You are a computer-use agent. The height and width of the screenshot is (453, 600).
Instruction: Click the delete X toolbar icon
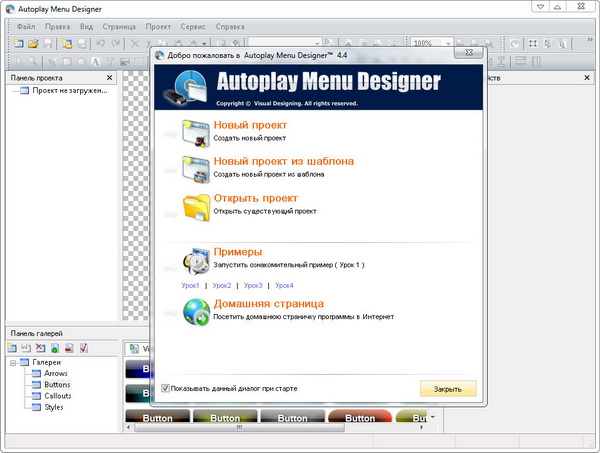tap(135, 43)
